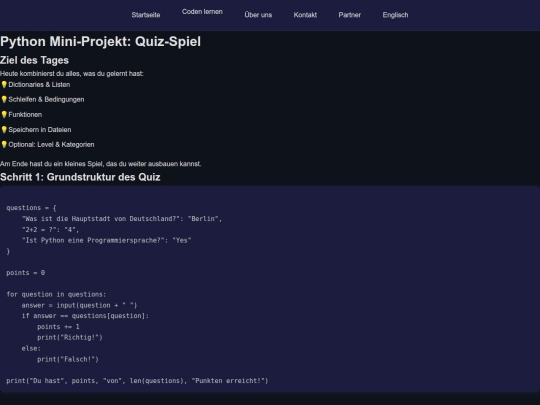The image size is (540, 405).
Task: Select Kontakt in the top navigation
Action: point(305,15)
